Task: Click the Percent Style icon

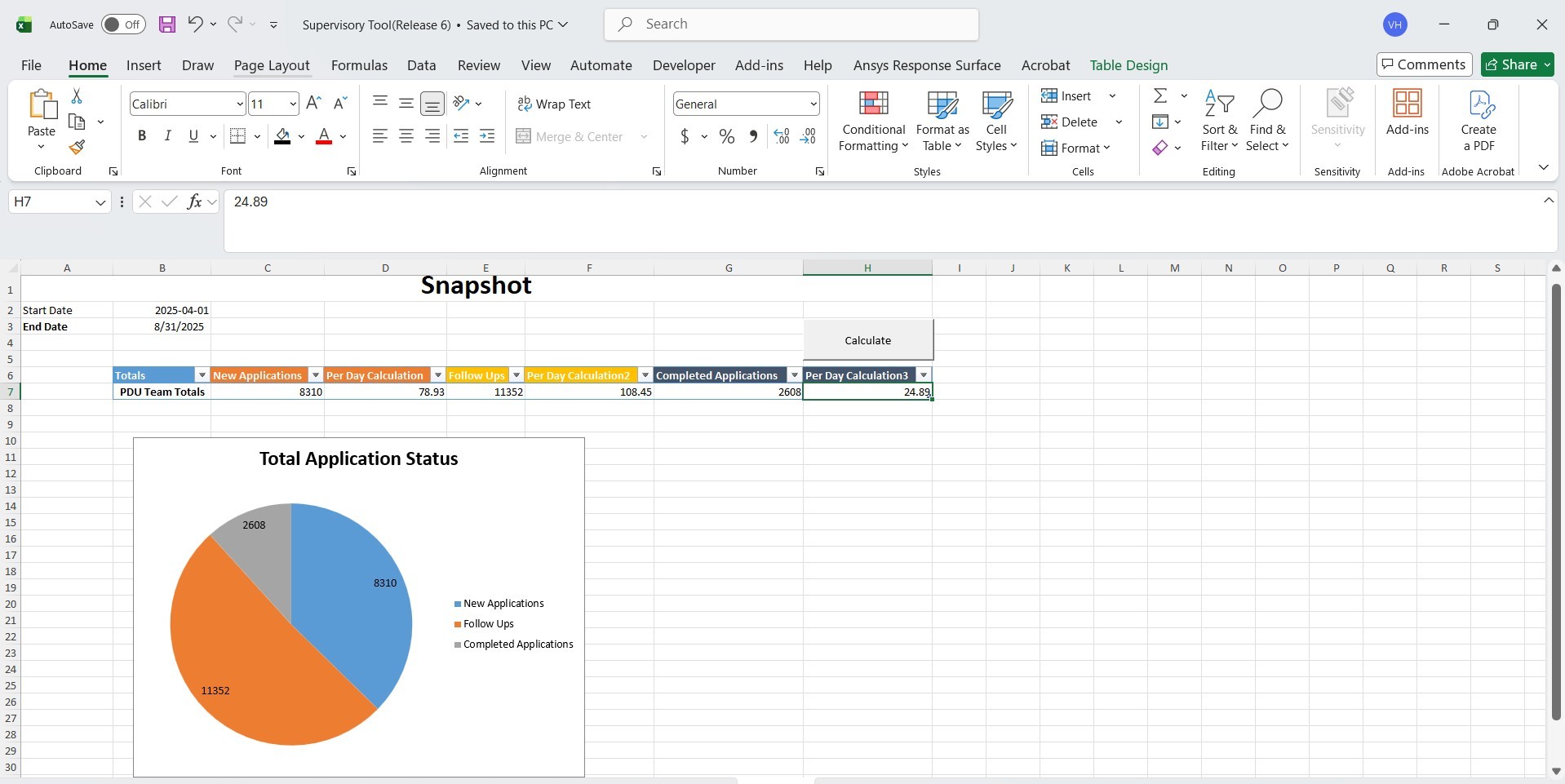Action: (x=726, y=136)
